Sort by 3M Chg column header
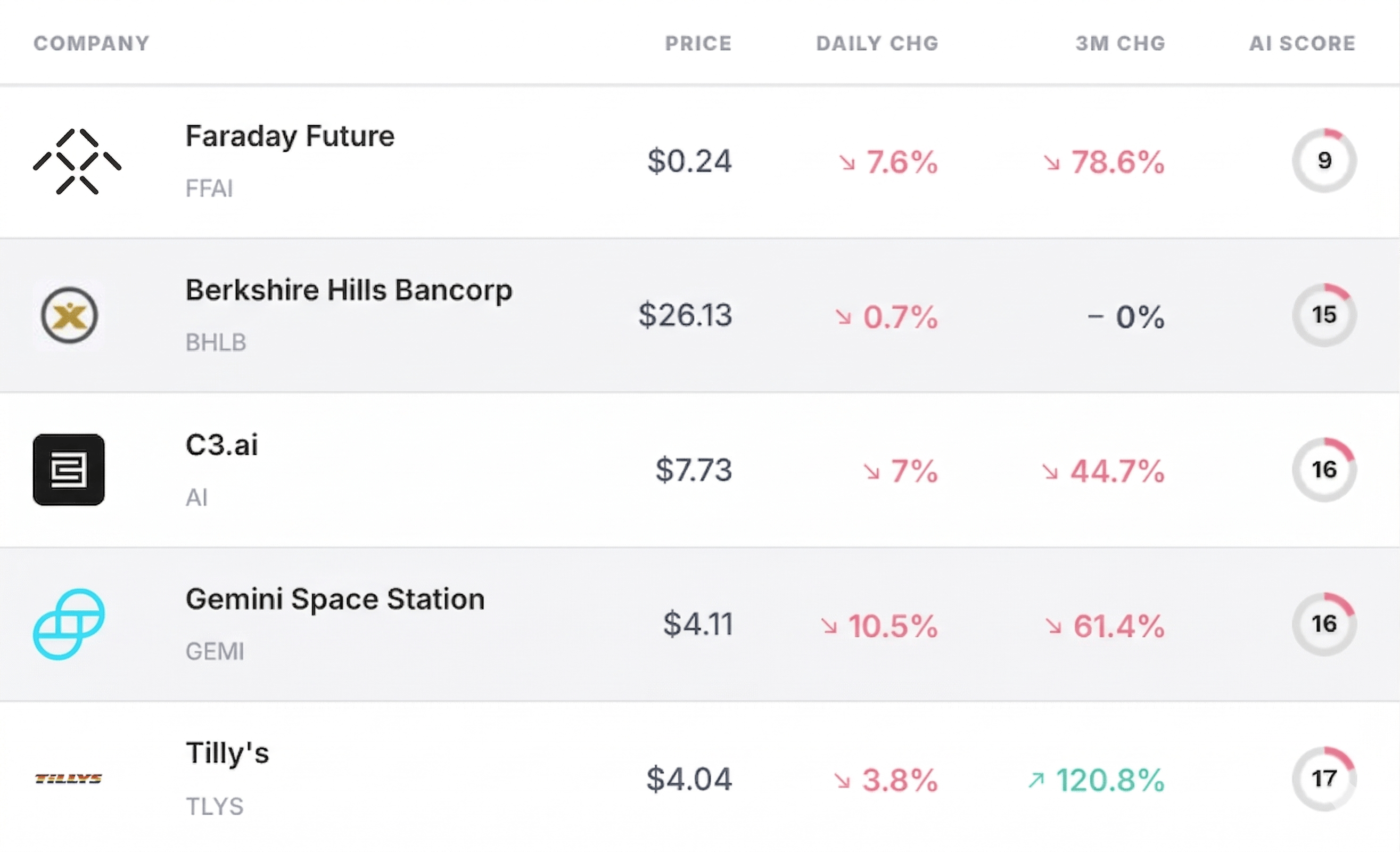This screenshot has height=852, width=1400. [1121, 43]
